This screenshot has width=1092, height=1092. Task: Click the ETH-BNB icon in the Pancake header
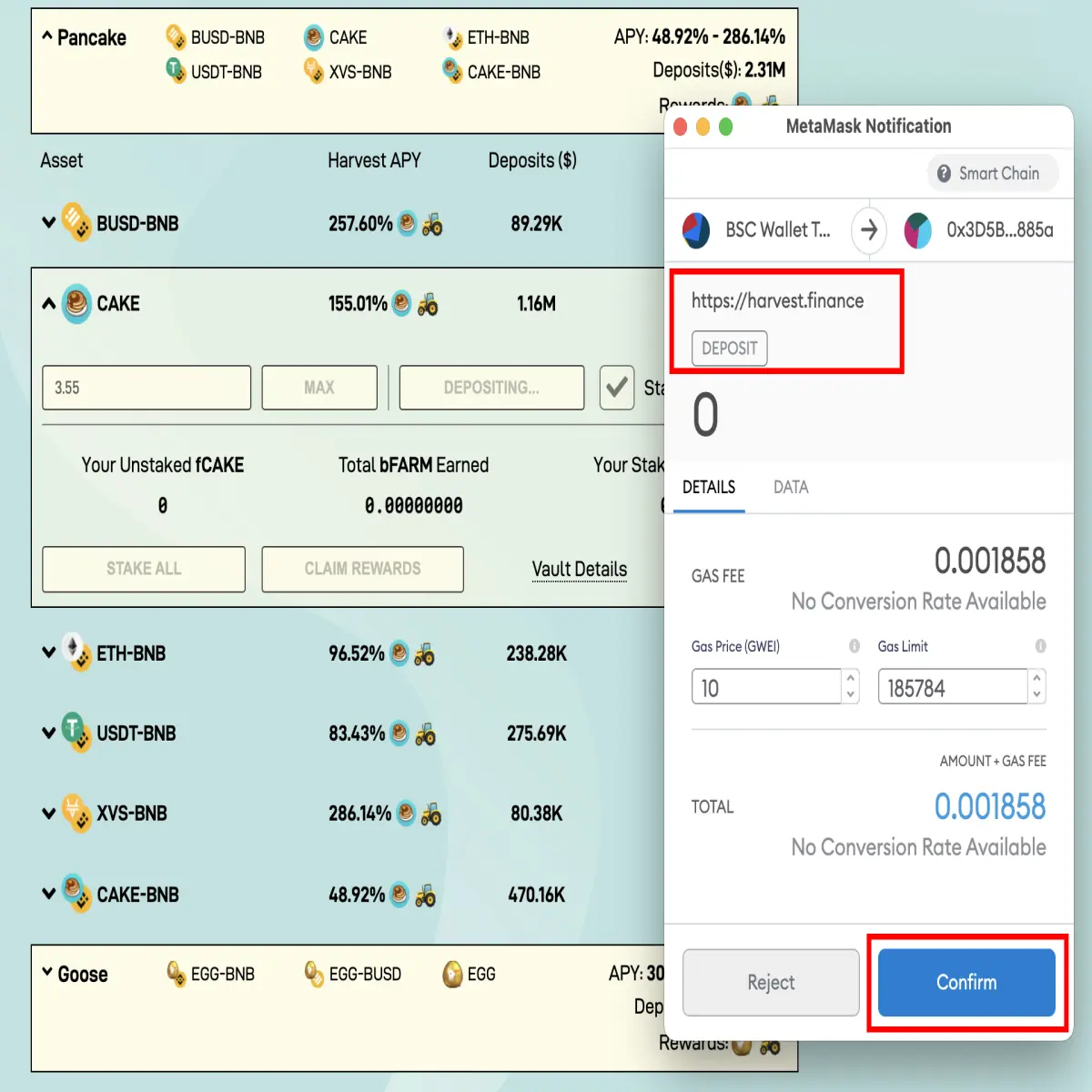tap(452, 37)
